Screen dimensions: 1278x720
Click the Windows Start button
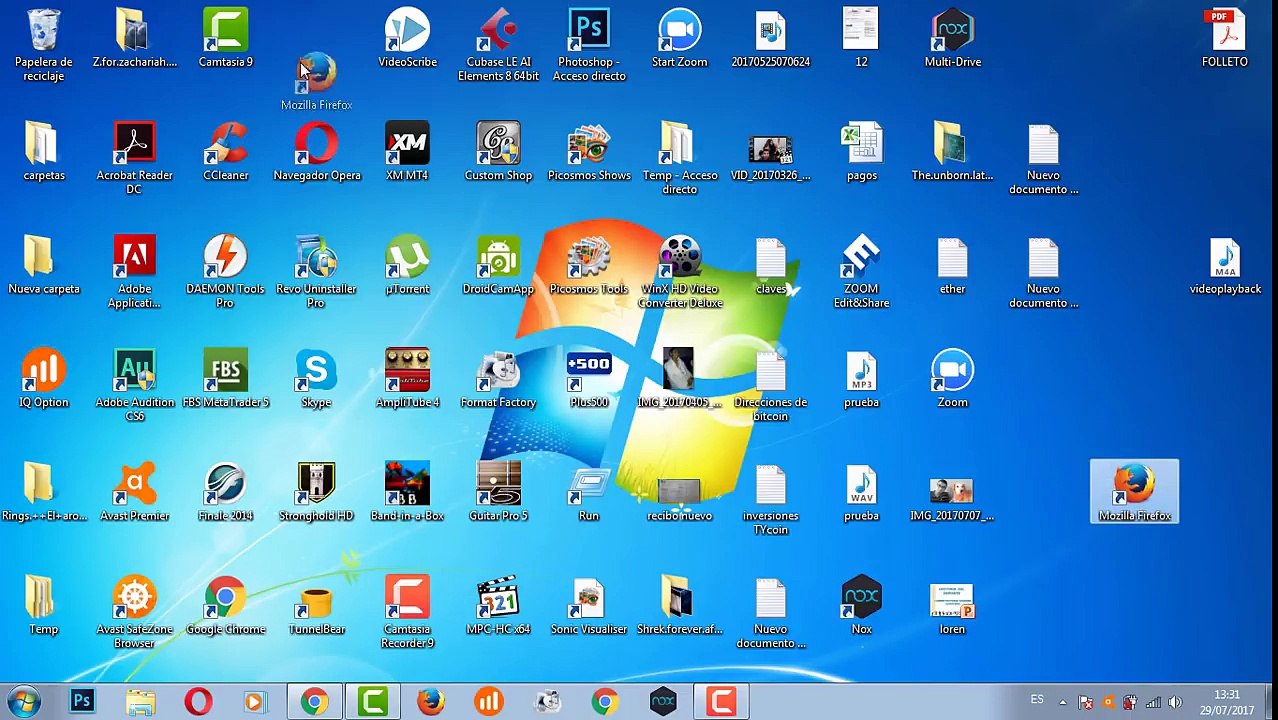(x=23, y=702)
